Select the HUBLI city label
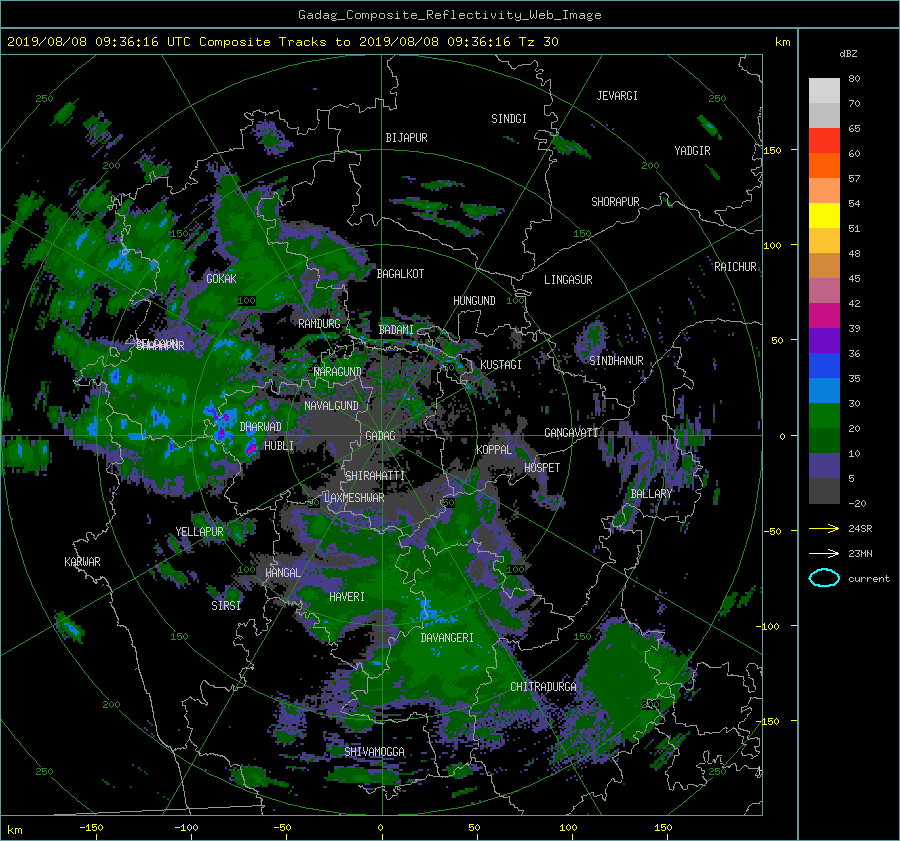The width and height of the screenshot is (900, 841). [x=279, y=446]
